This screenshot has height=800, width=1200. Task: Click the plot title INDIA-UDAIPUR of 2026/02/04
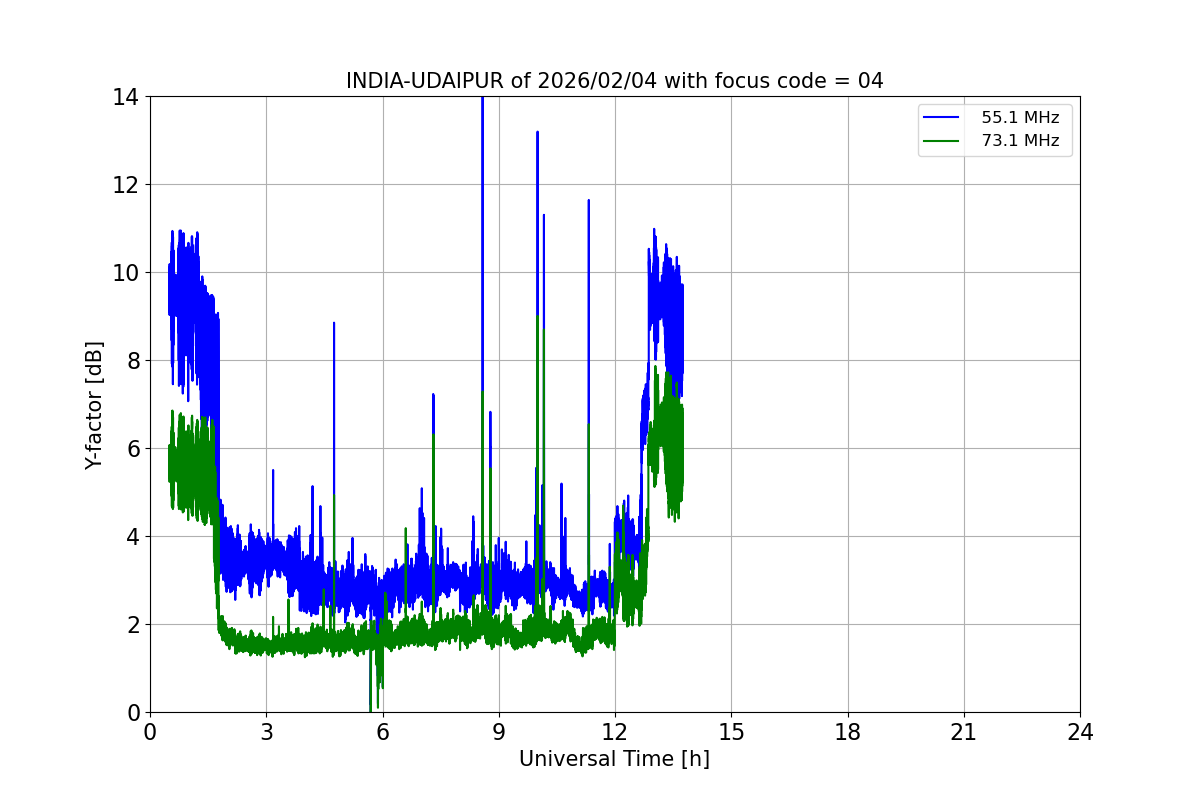point(614,81)
